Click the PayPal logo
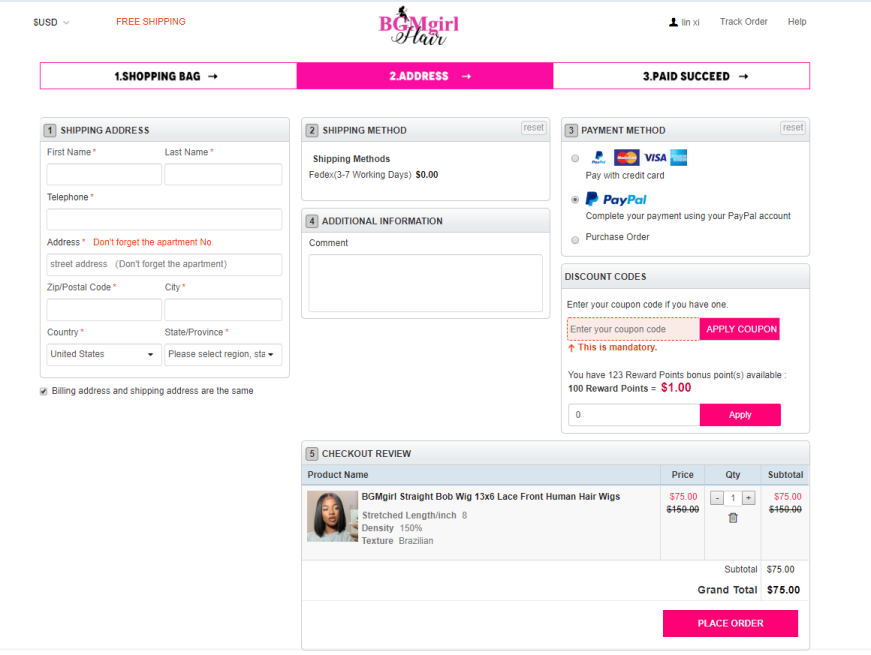 point(617,199)
